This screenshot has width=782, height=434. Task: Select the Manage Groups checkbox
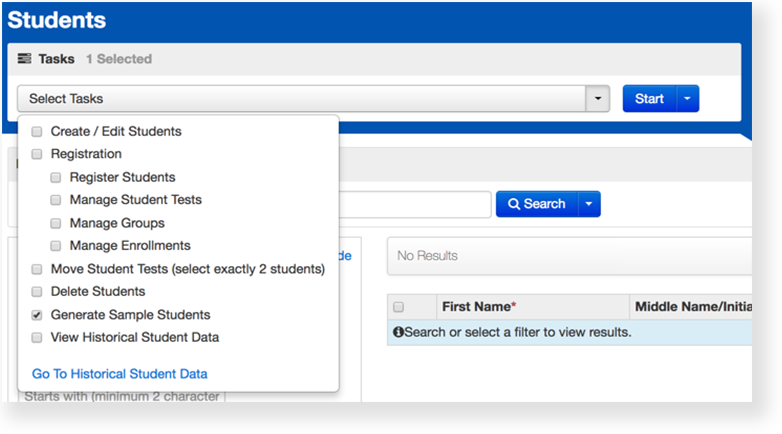pos(56,223)
